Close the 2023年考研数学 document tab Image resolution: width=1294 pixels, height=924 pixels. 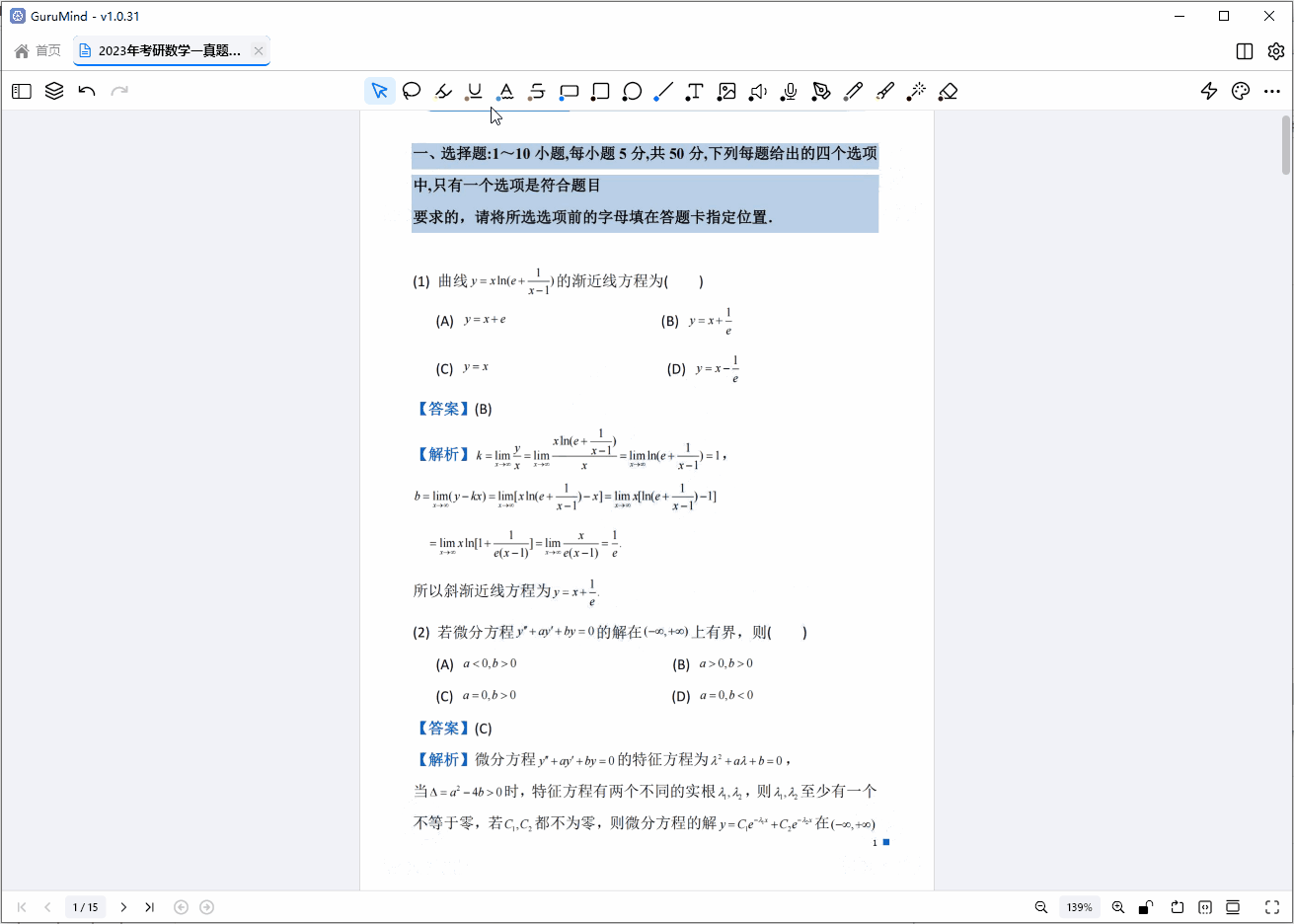259,50
